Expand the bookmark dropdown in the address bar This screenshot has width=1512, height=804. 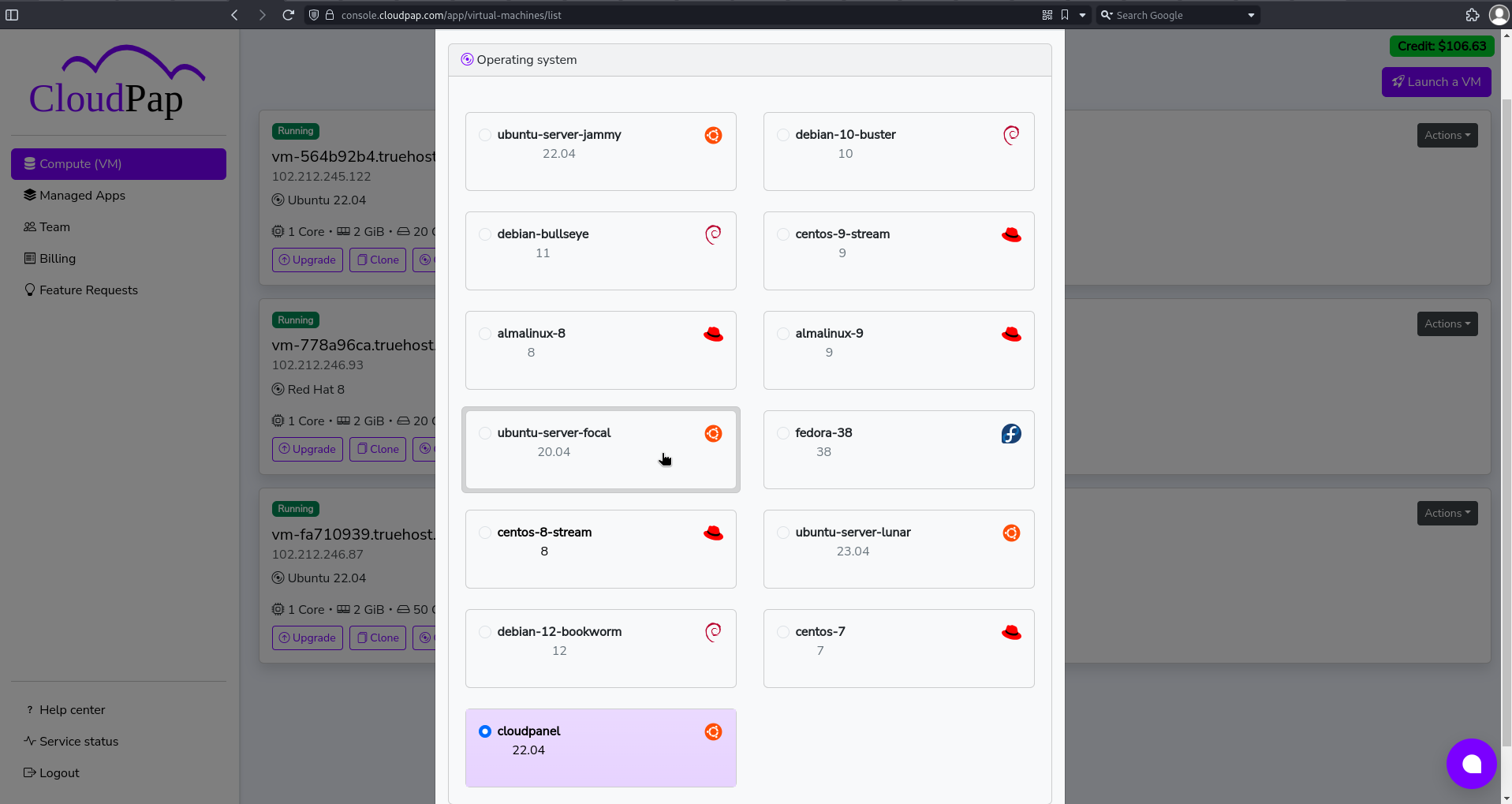(x=1081, y=14)
